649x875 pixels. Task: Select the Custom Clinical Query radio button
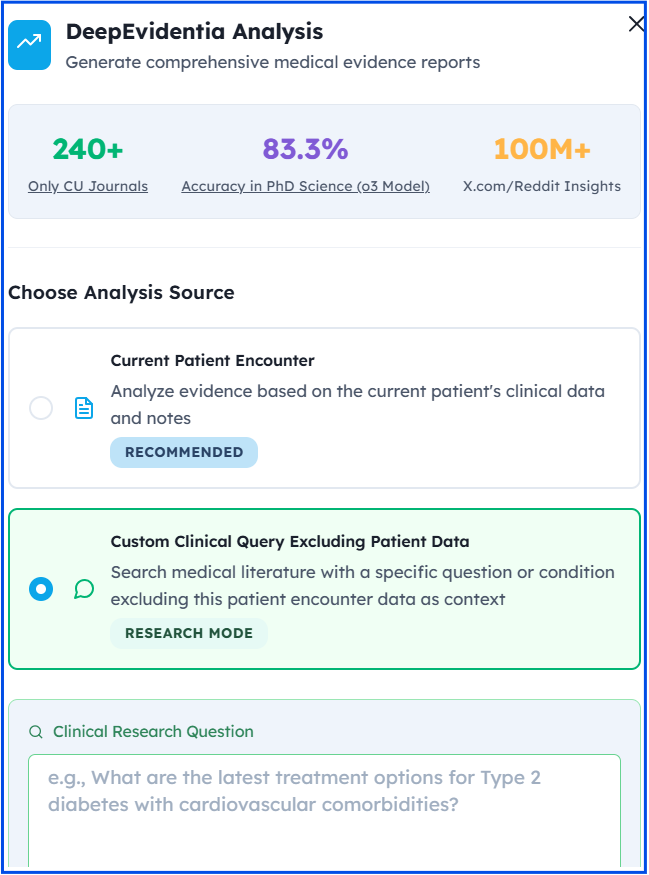click(41, 589)
